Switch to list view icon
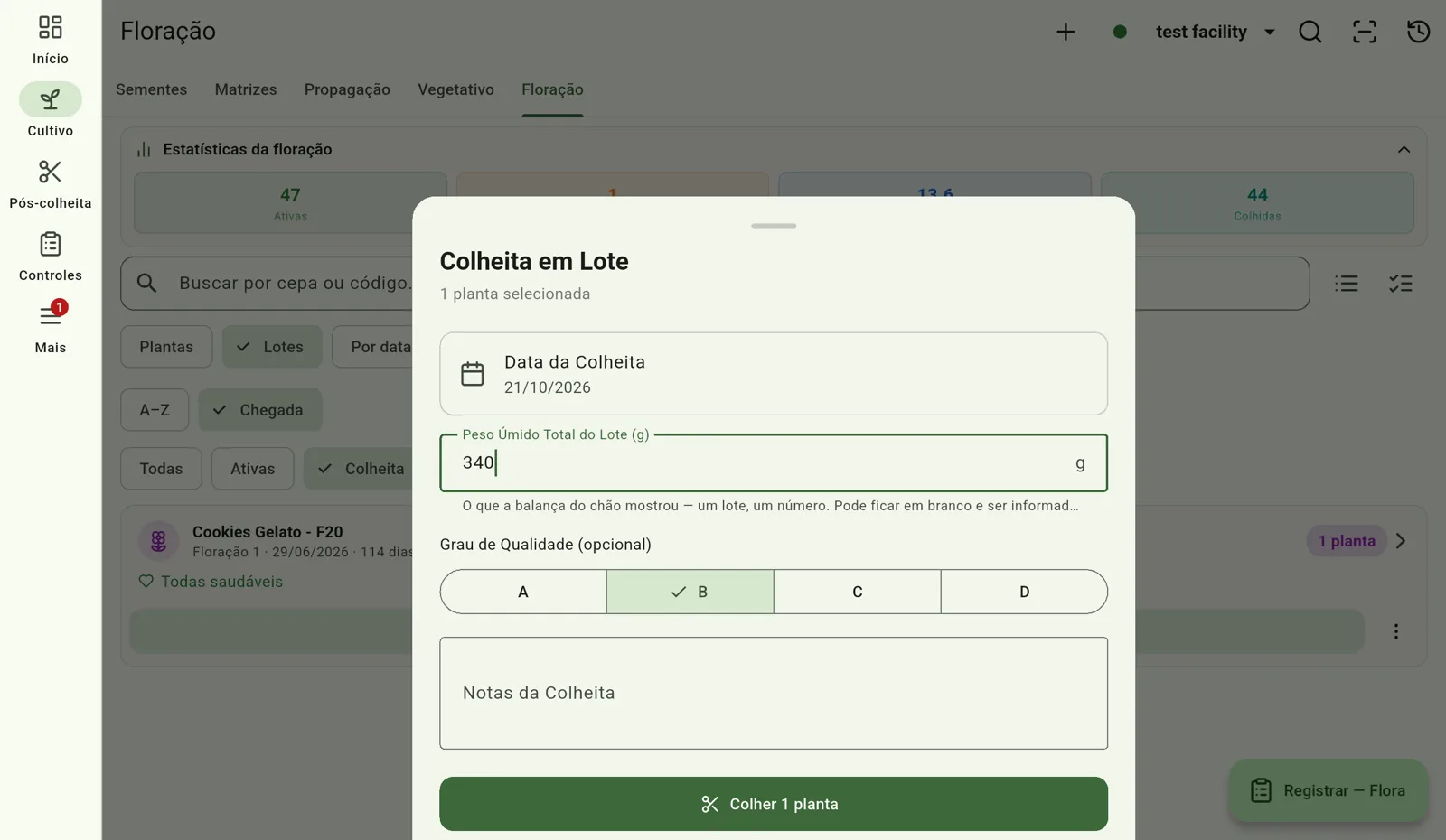 1347,284
